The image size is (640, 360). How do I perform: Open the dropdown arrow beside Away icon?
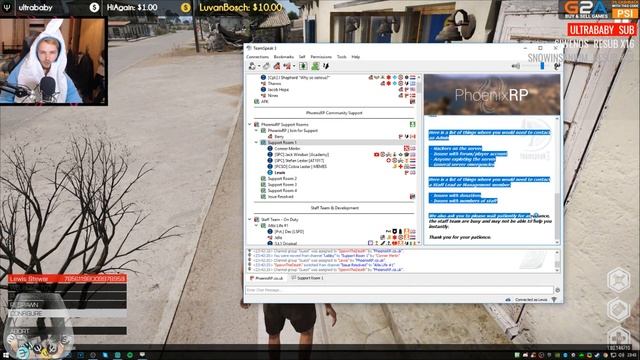(293, 66)
